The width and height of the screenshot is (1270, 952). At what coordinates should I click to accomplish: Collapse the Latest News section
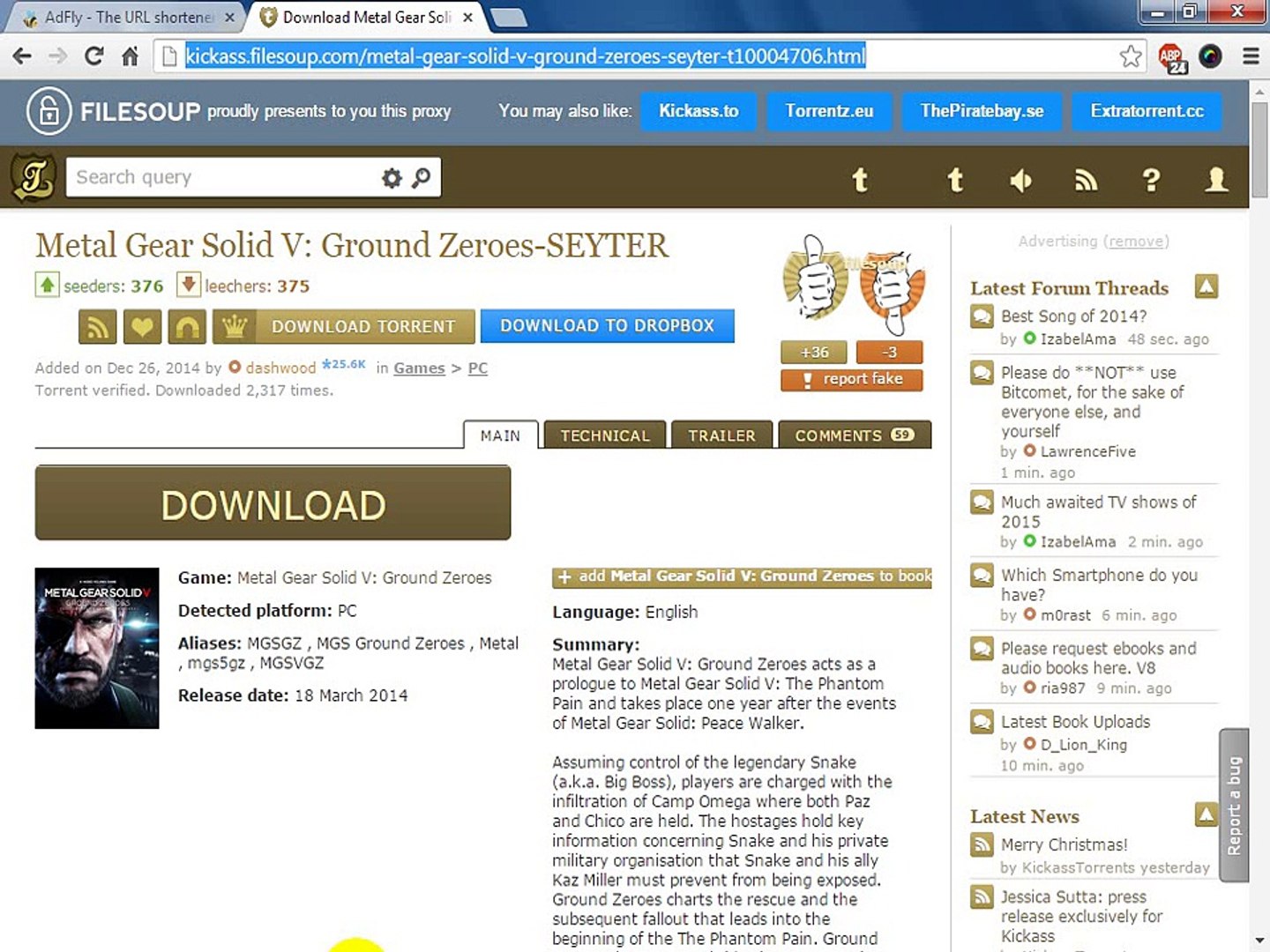pyautogui.click(x=1206, y=814)
